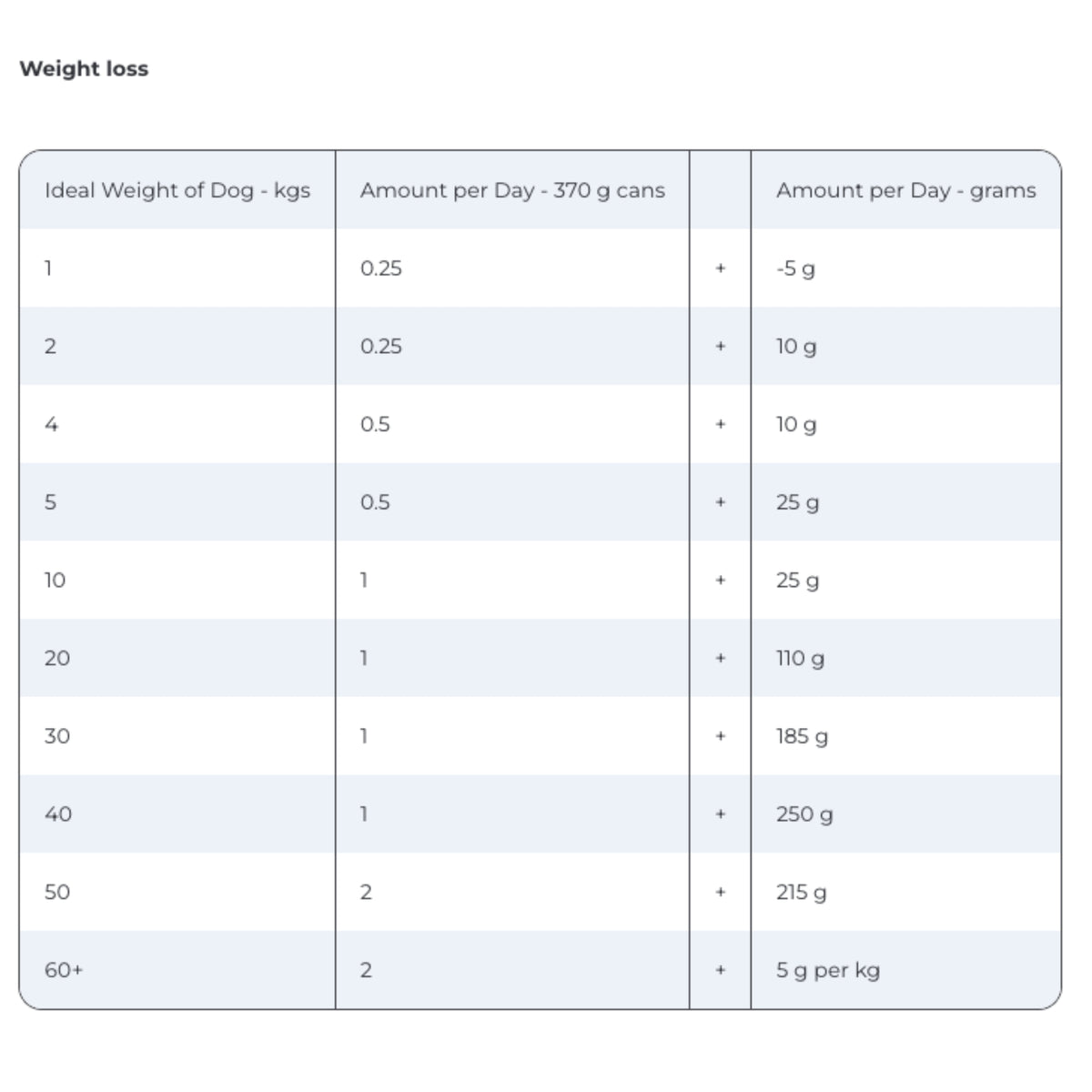Click the Amount per Day 370 g cans header
This screenshot has height=1092, width=1092.
point(512,190)
